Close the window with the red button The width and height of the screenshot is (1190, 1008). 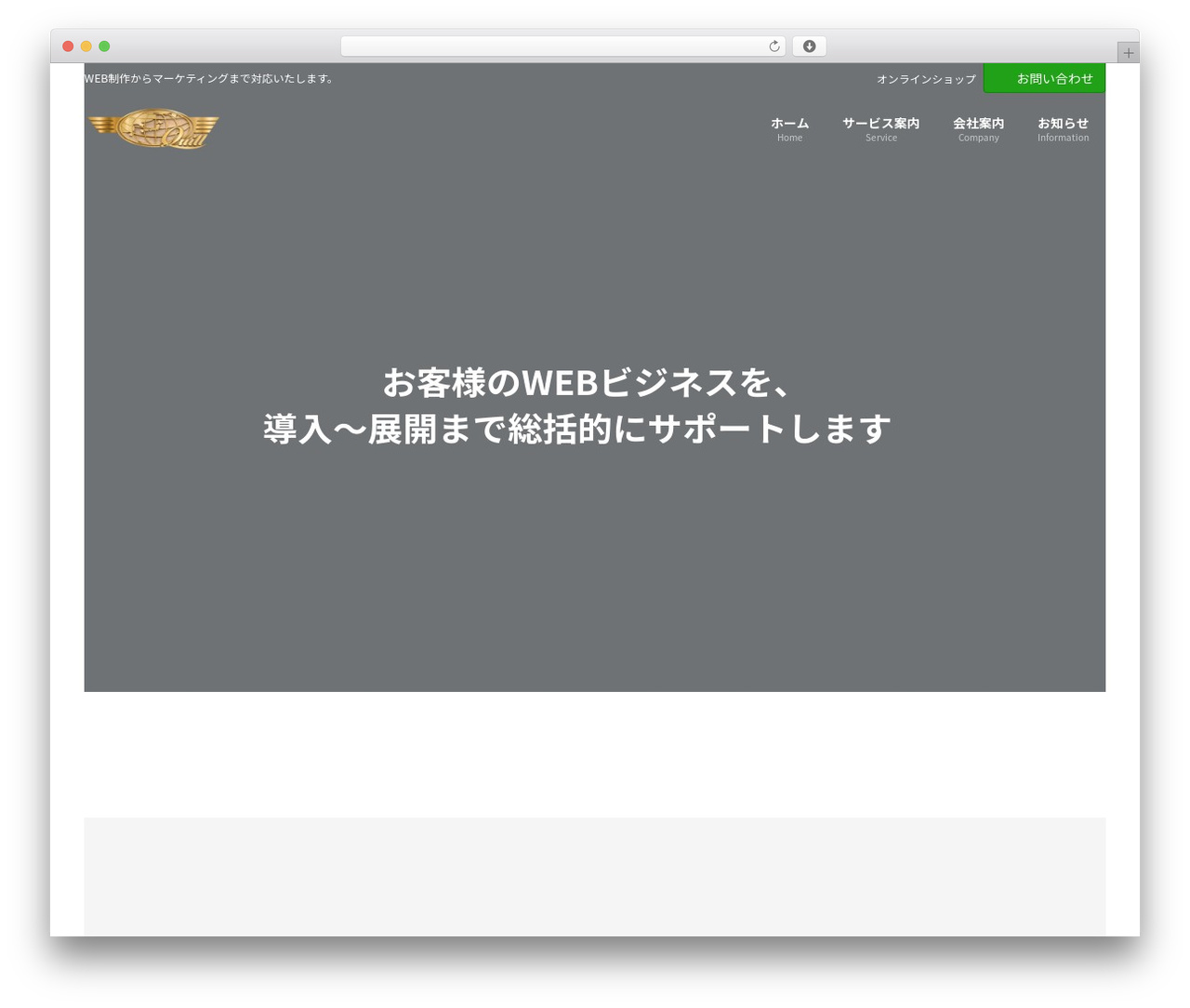pos(68,46)
